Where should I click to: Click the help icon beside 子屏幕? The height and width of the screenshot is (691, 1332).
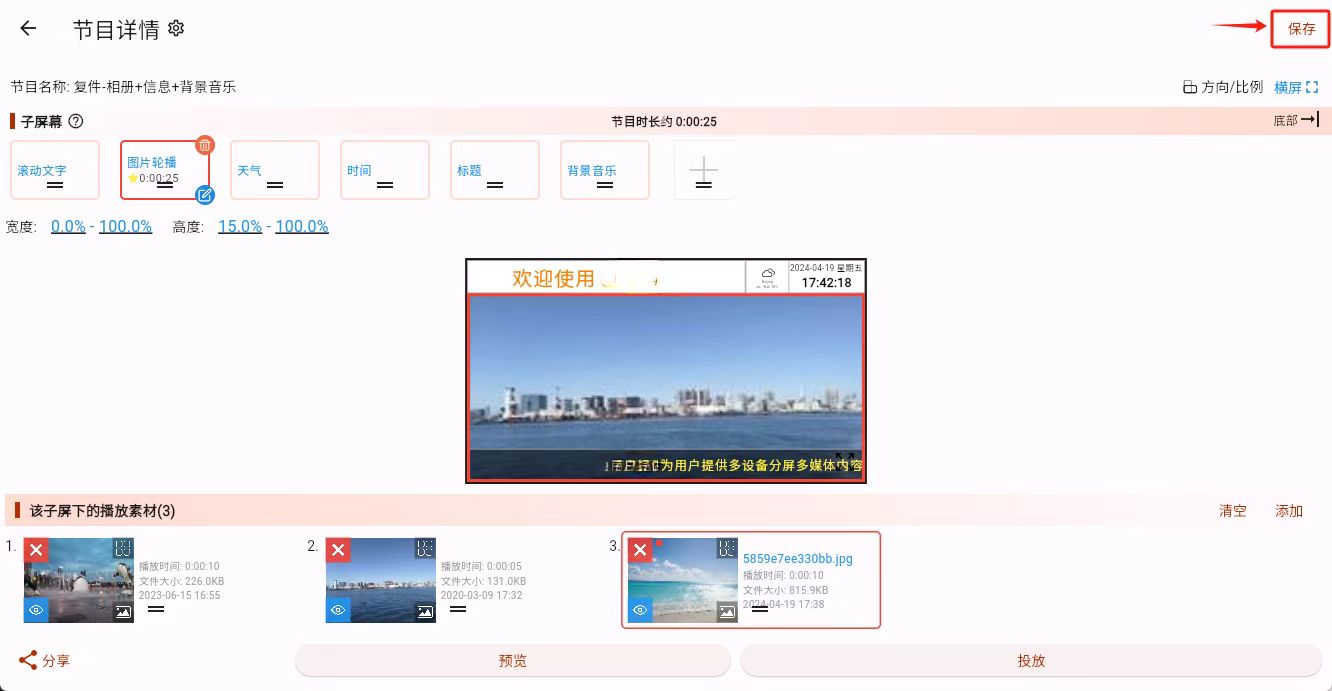[75, 121]
